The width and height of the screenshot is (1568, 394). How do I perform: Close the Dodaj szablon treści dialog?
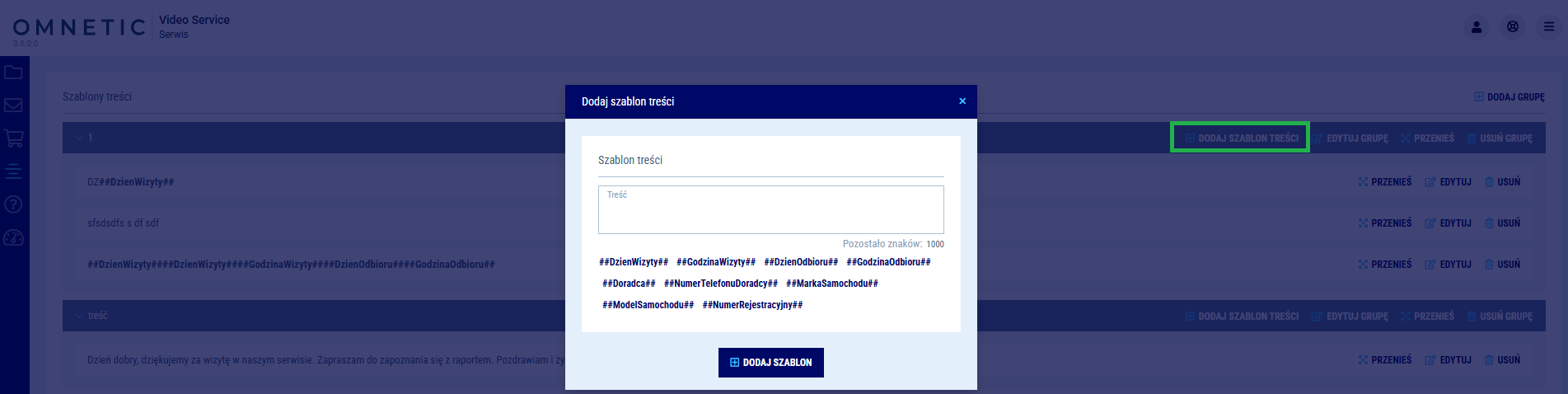[962, 101]
